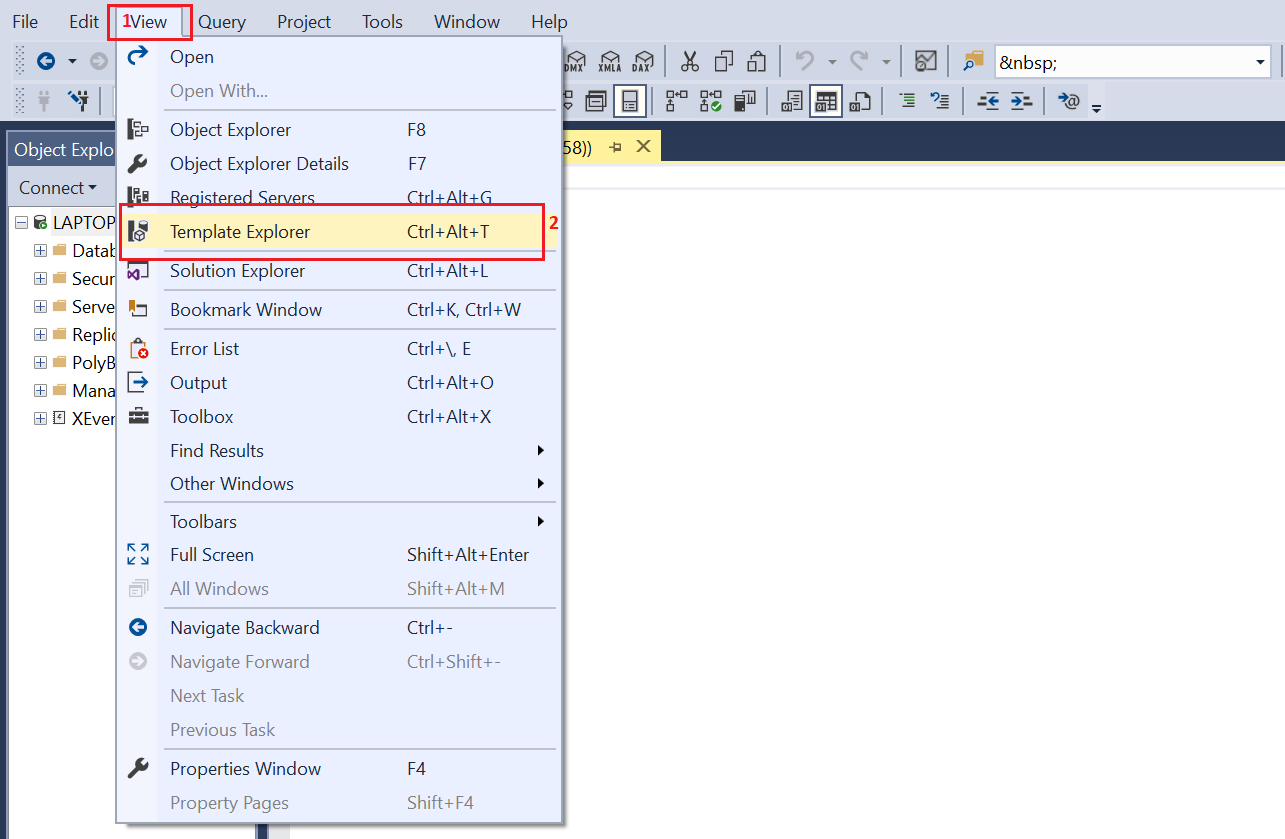The height and width of the screenshot is (839, 1285).
Task: Expand the Databases node
Action: point(39,250)
